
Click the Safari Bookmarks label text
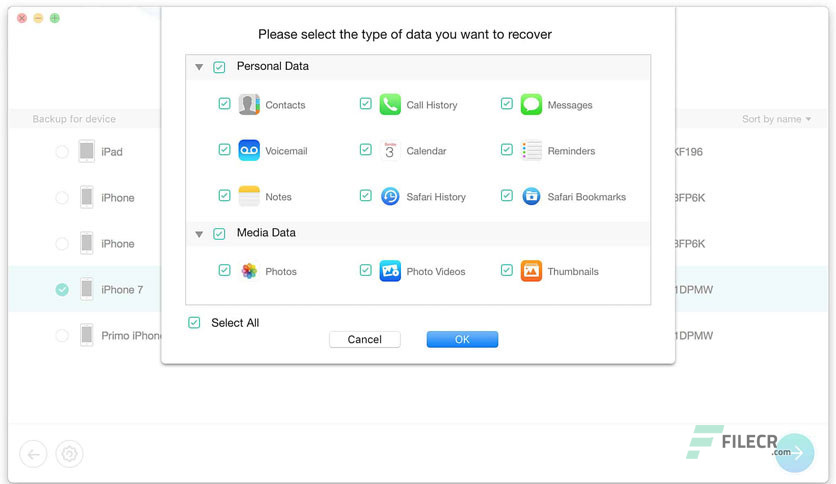coord(586,197)
